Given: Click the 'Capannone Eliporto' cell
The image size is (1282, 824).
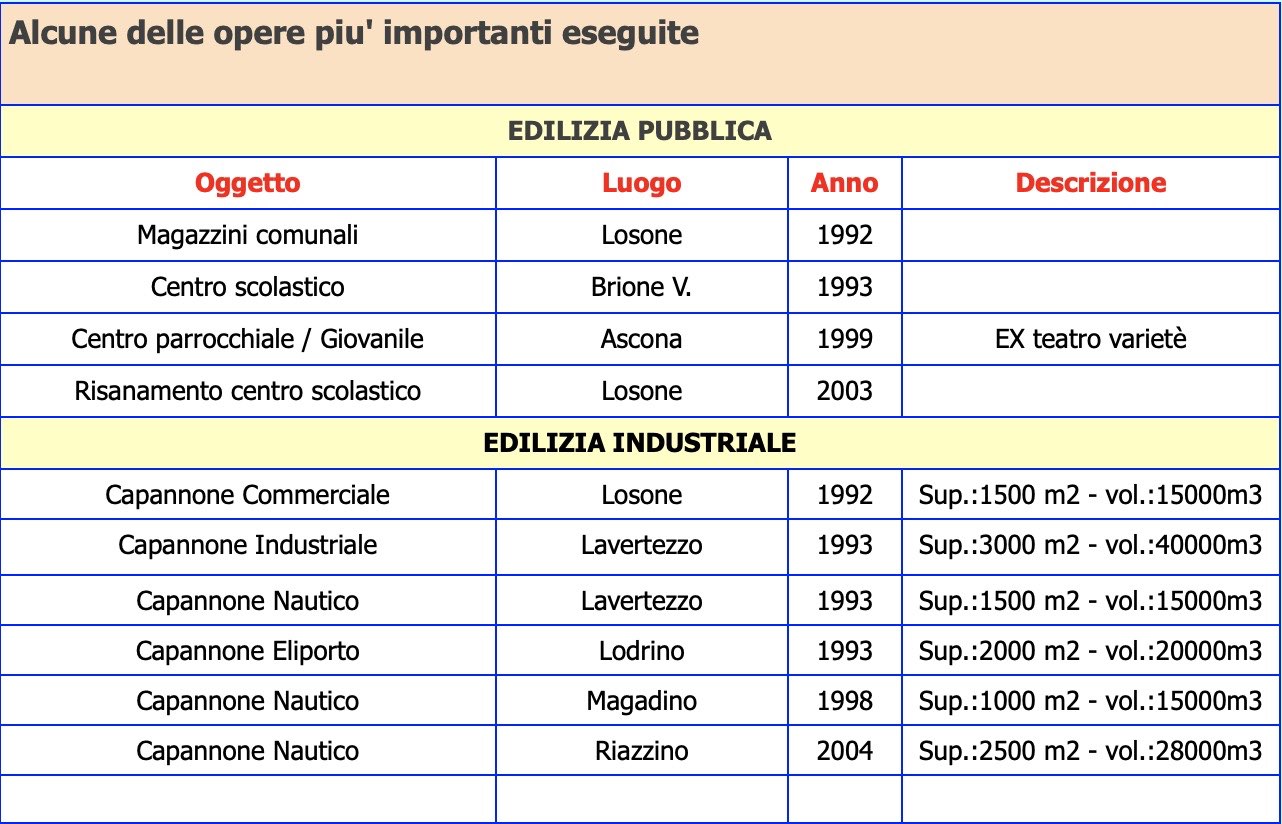Looking at the screenshot, I should 248,651.
